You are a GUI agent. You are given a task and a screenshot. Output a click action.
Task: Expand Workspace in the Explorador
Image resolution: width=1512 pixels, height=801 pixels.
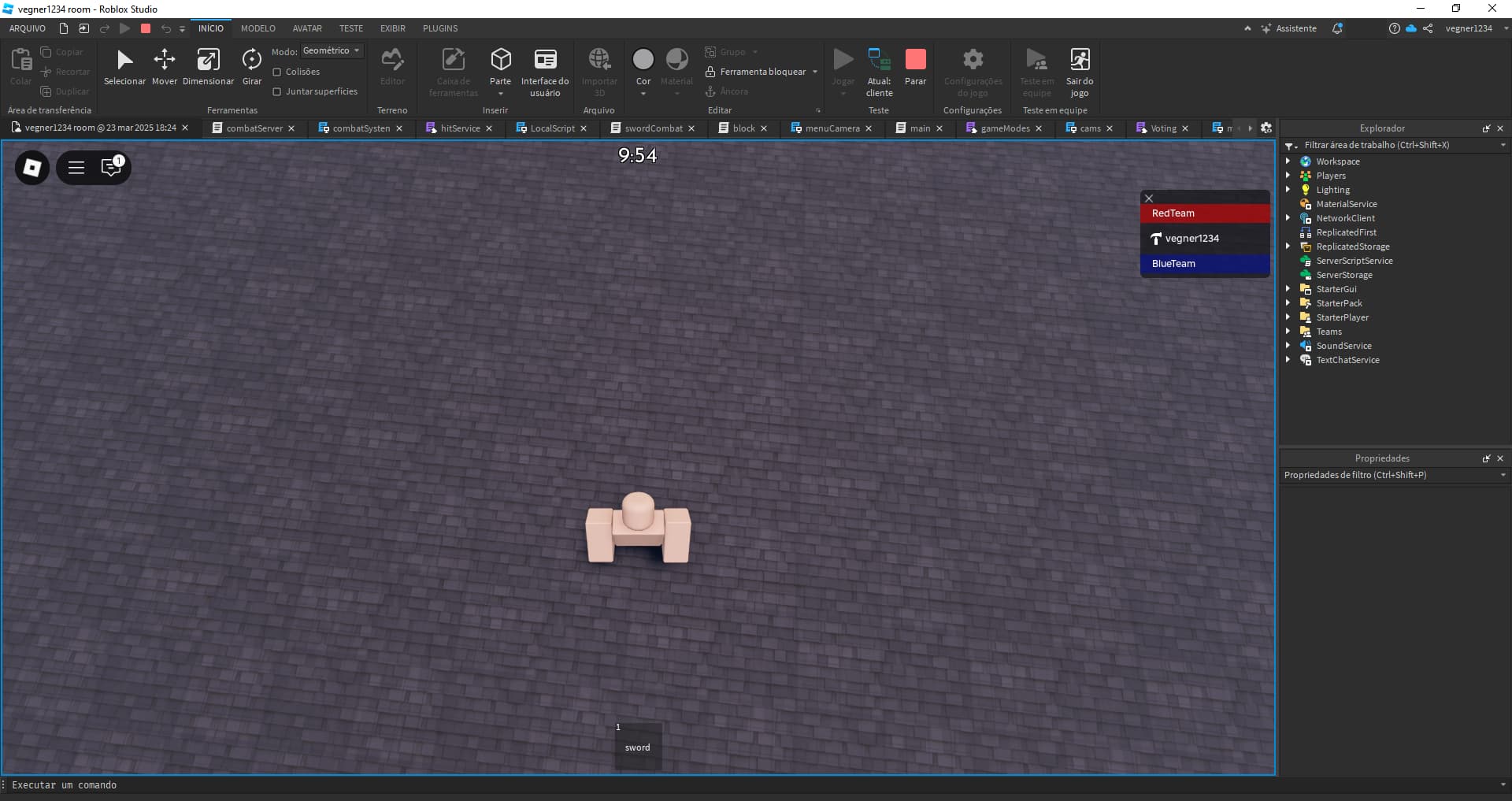click(1289, 161)
